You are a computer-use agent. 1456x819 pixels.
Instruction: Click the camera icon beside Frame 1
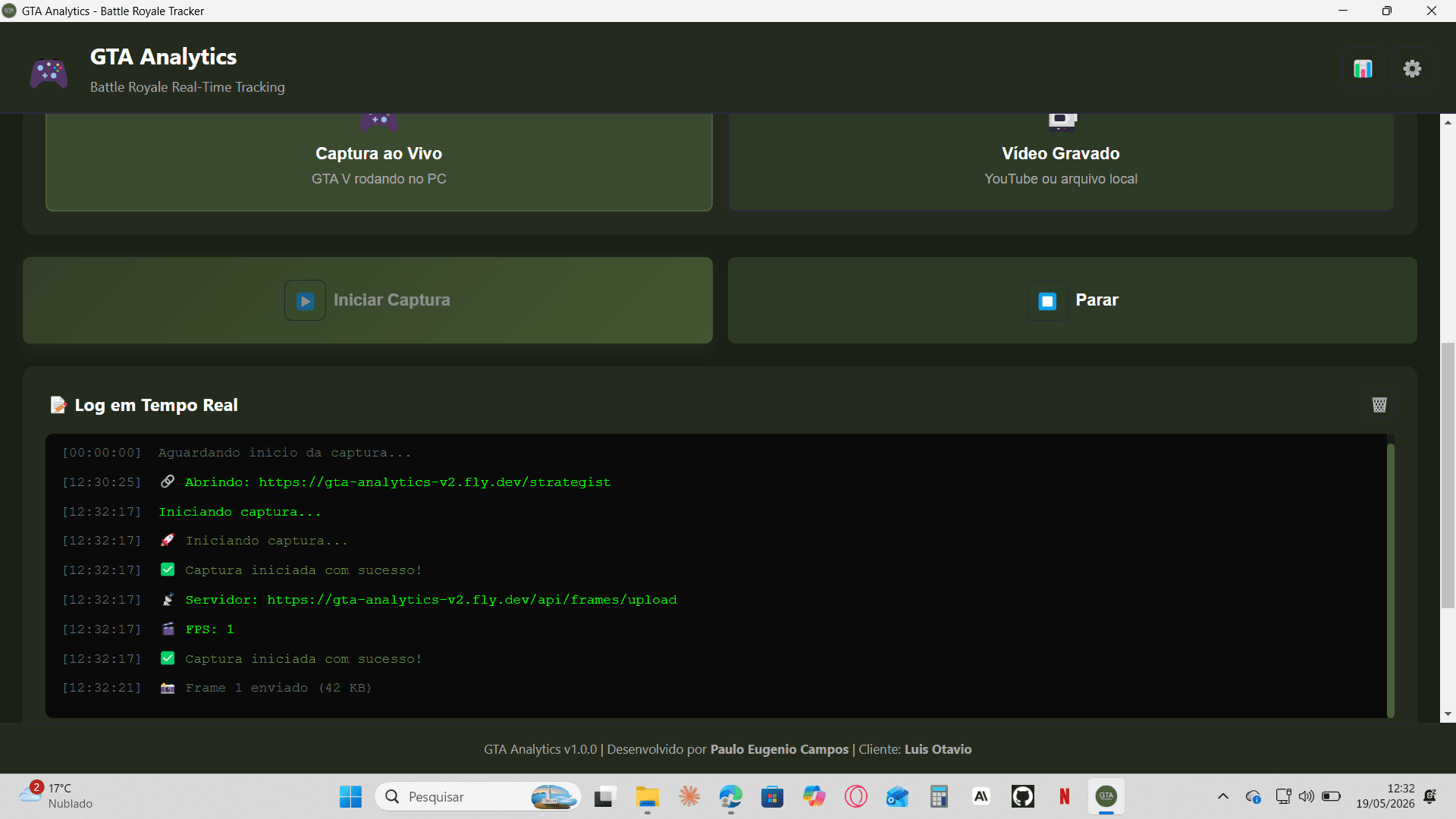(168, 688)
